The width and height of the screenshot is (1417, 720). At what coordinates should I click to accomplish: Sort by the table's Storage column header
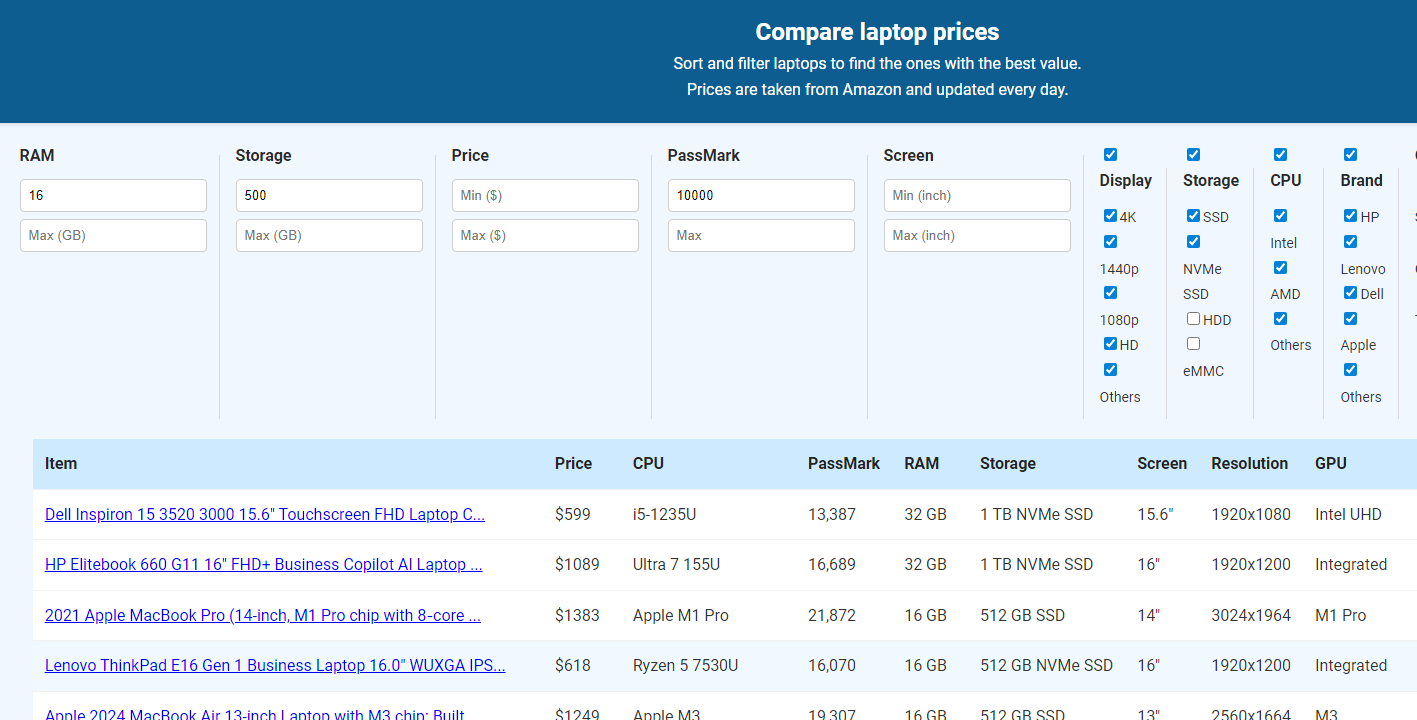1008,463
